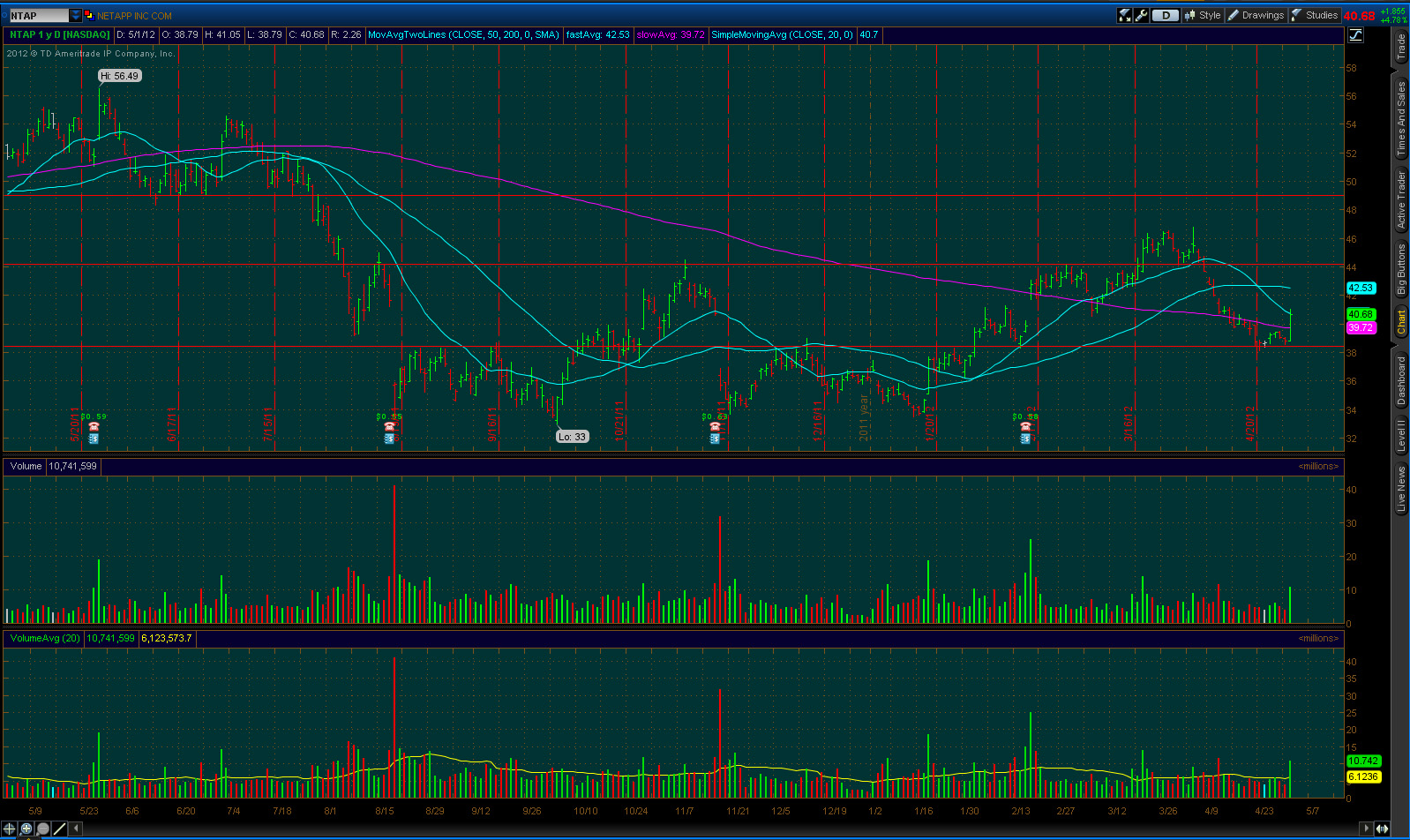Select the crosshair pointer tool

pos(10,829)
